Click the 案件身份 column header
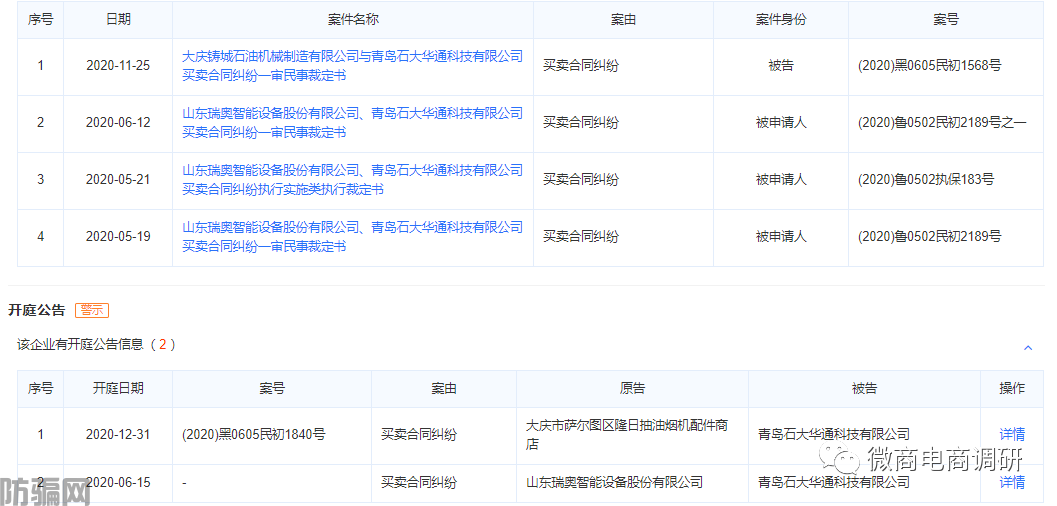Image resolution: width=1057 pixels, height=506 pixels. 781,20
